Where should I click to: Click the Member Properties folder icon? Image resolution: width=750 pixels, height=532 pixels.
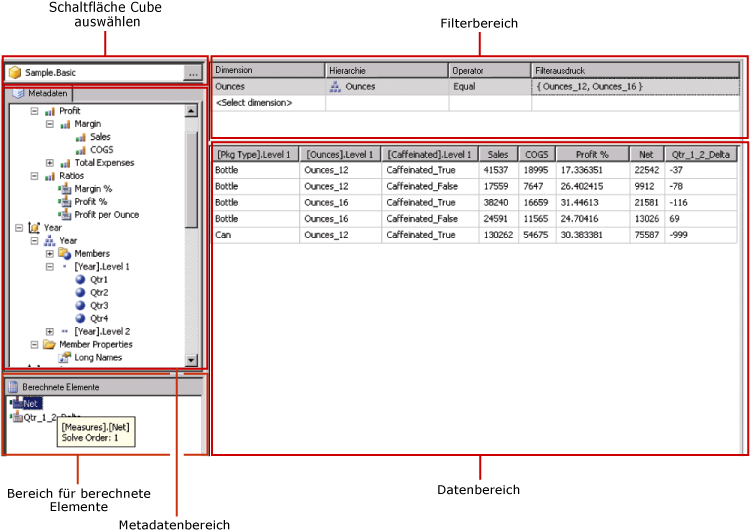point(49,344)
